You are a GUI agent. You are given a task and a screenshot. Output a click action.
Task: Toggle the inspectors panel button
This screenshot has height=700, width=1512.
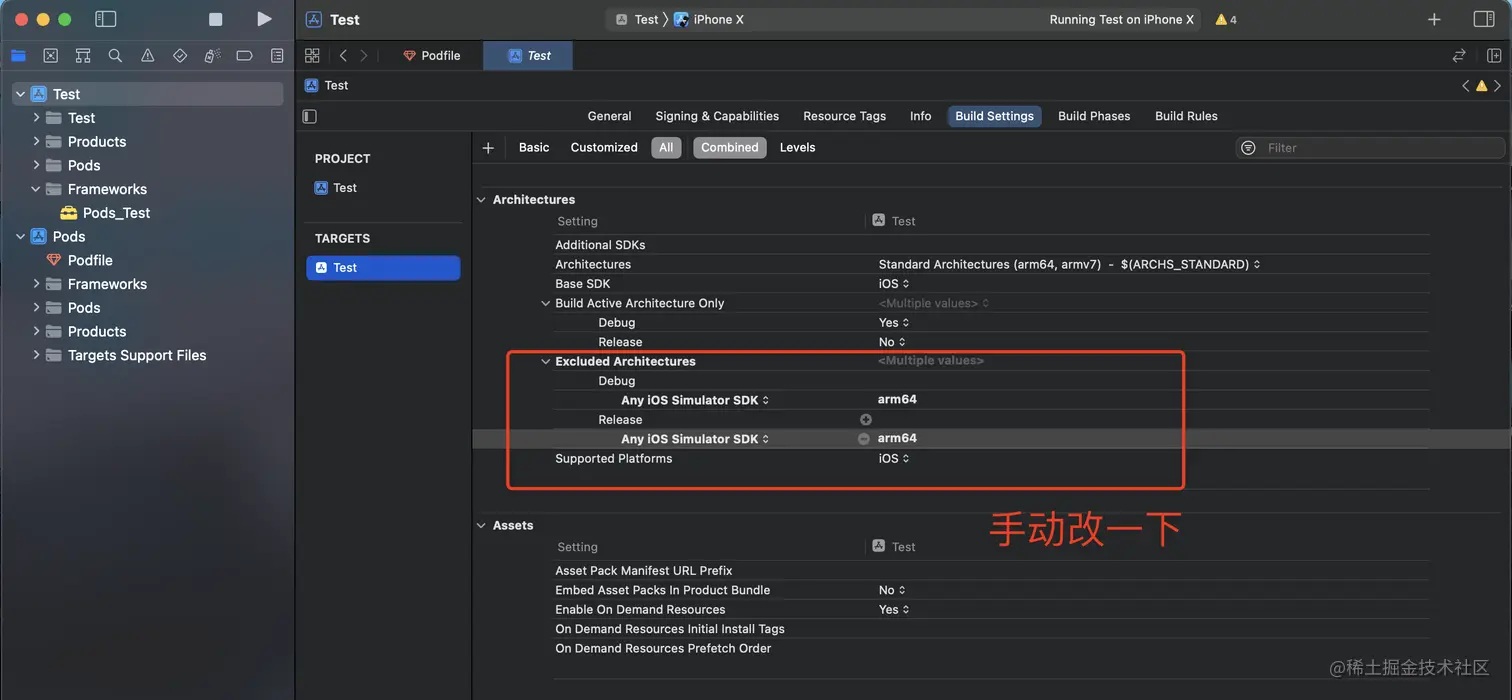pos(1484,19)
